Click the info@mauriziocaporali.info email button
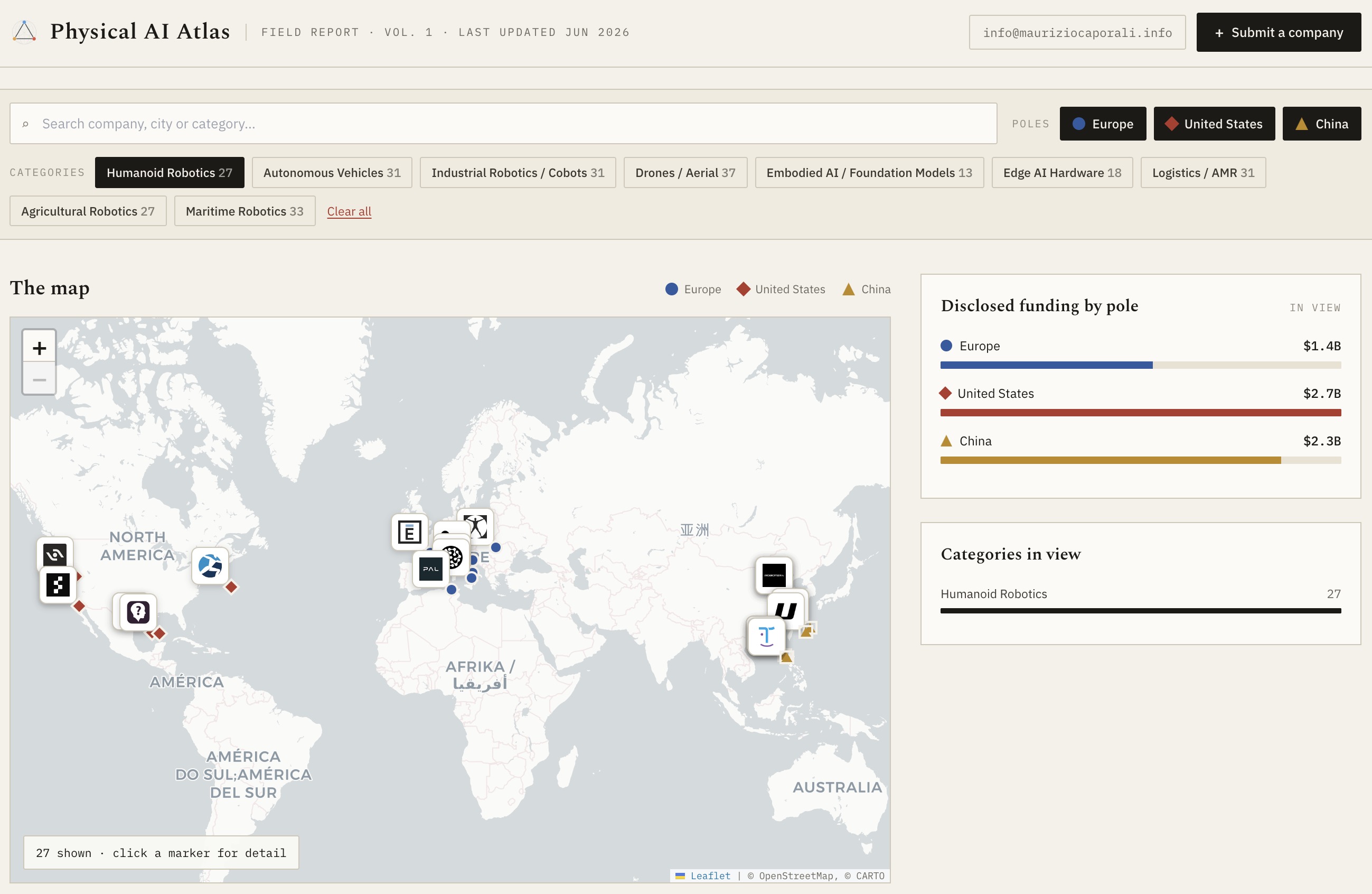 click(x=1077, y=32)
